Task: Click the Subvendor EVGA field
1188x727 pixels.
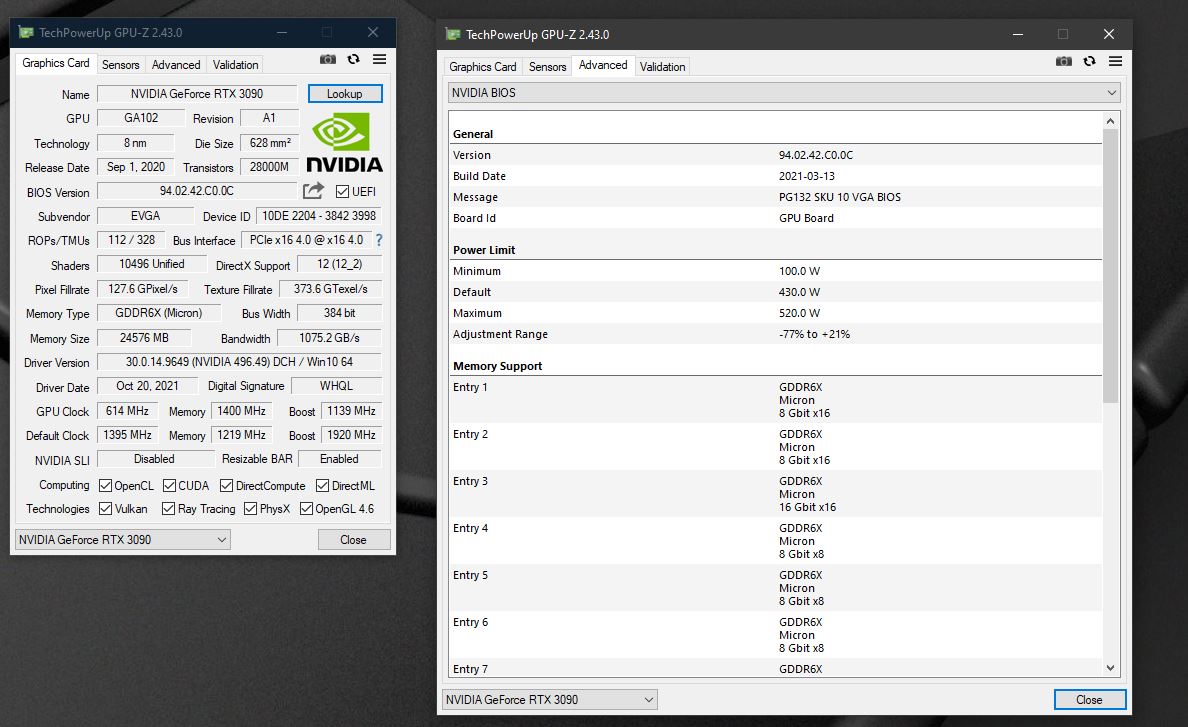Action: pos(145,216)
